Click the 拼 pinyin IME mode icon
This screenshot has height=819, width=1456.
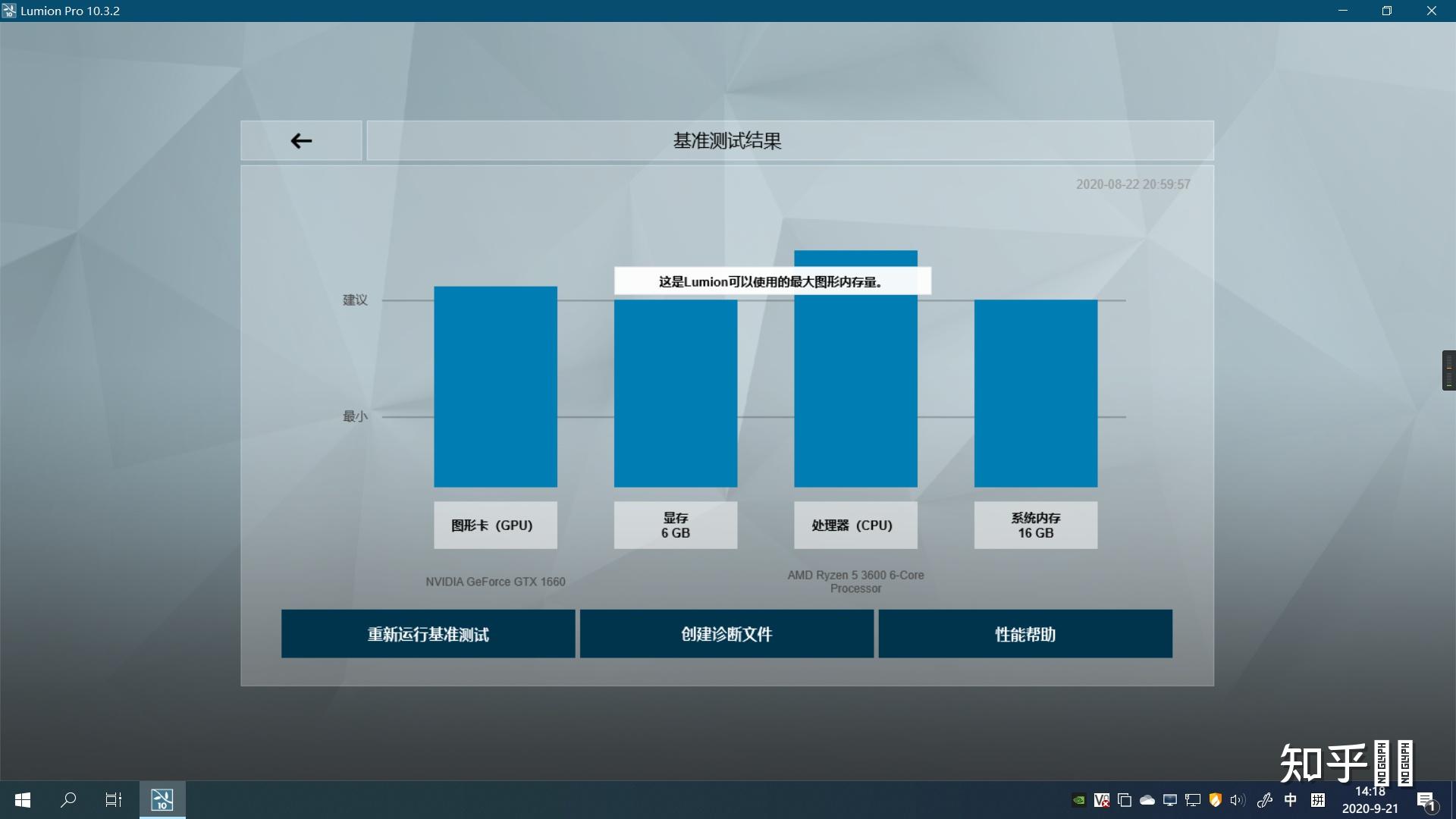(1318, 800)
